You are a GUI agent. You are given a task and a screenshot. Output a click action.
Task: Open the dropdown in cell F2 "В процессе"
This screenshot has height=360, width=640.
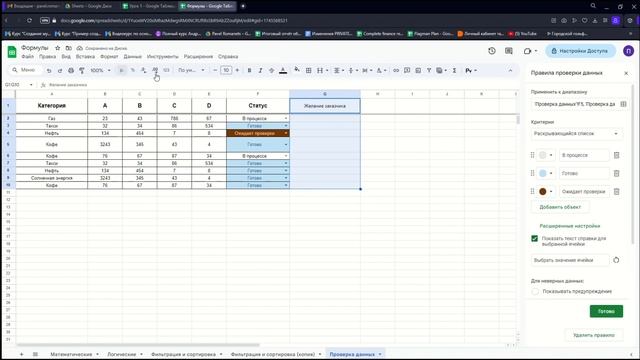pyautogui.click(x=286, y=118)
